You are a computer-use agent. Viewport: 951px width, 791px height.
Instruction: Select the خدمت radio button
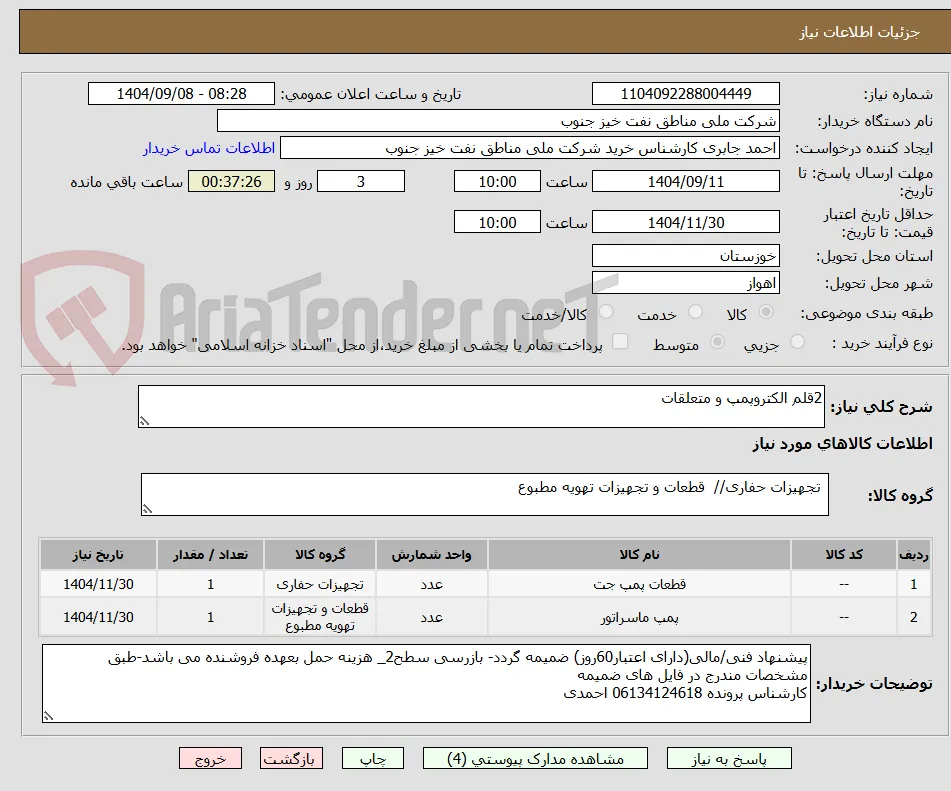tap(695, 312)
